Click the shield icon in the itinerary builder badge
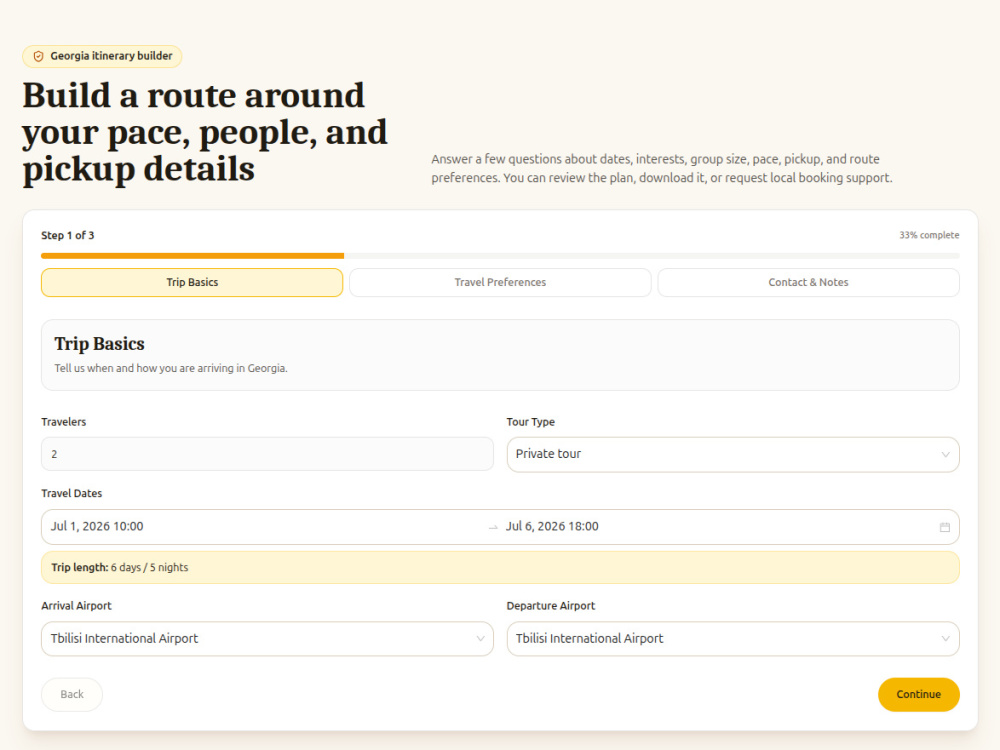 pyautogui.click(x=38, y=56)
